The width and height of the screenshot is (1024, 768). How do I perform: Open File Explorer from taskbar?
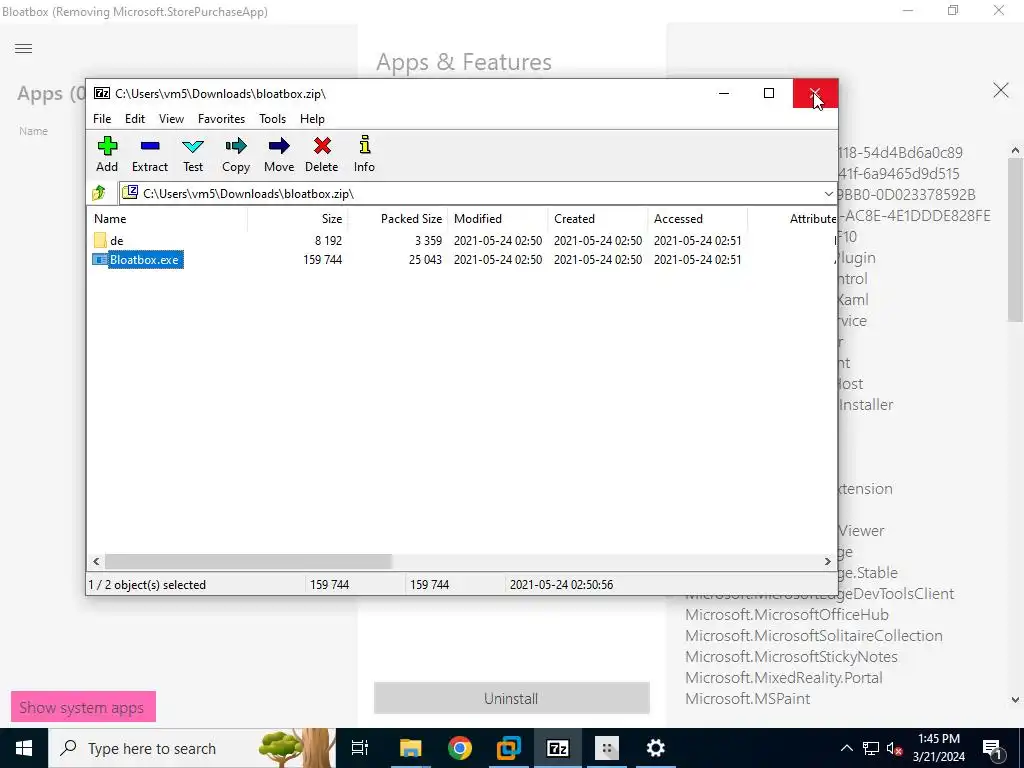(x=411, y=748)
